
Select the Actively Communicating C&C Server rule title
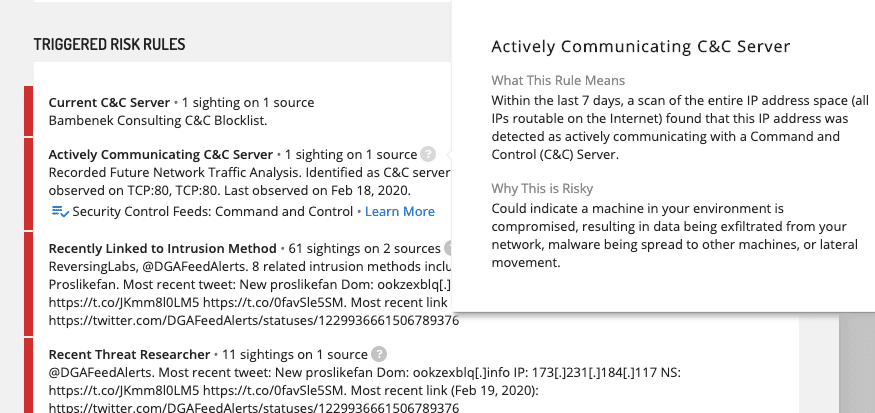161,155
